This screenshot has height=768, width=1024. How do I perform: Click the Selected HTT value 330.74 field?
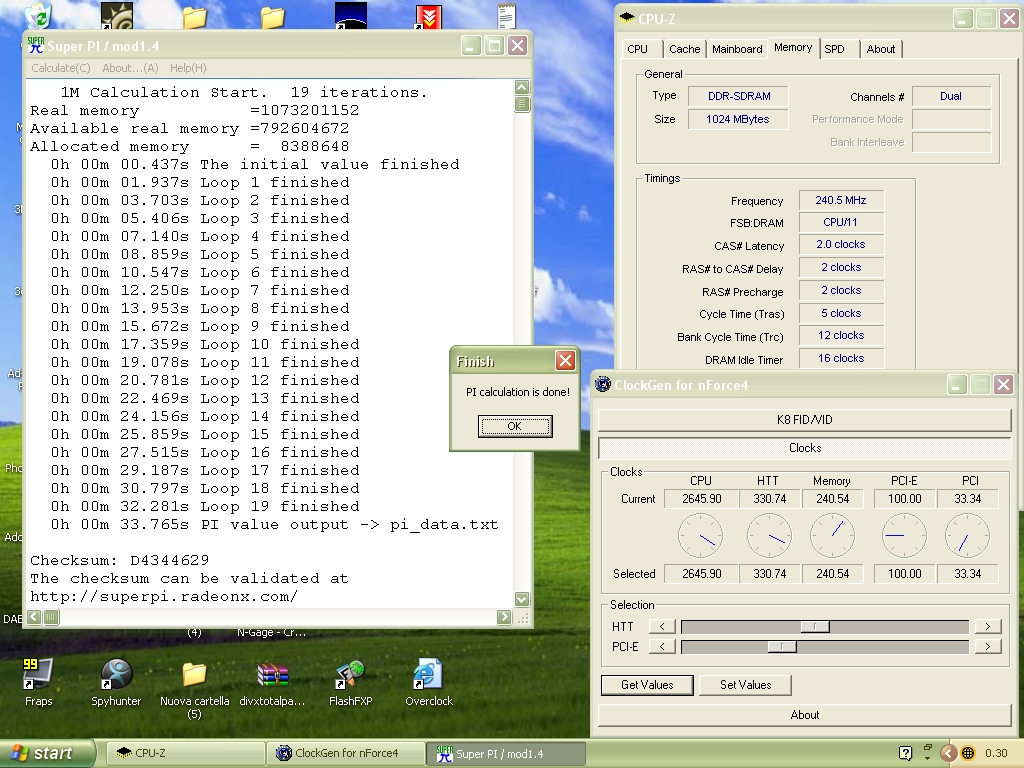coord(769,573)
